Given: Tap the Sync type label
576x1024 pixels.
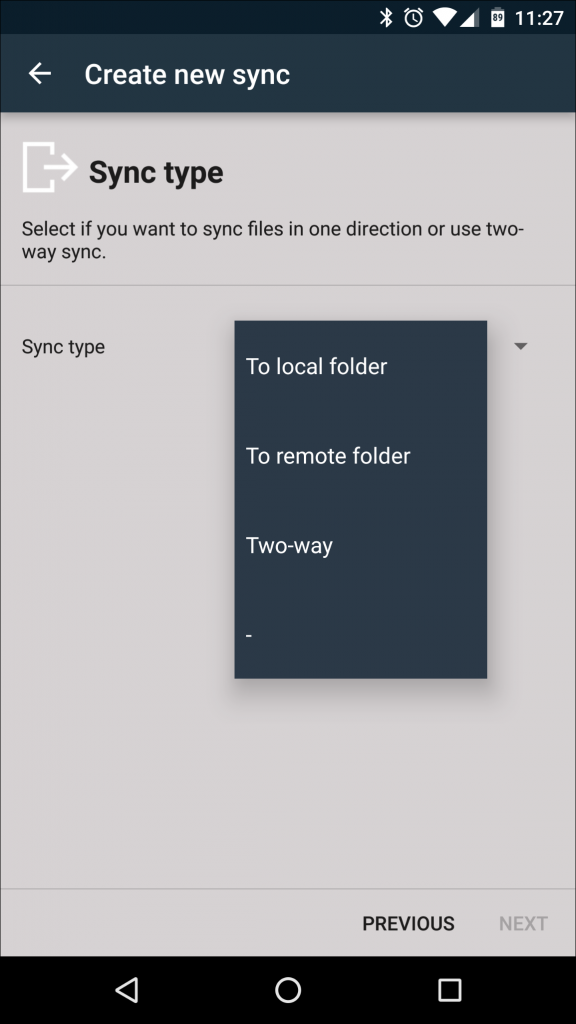Looking at the screenshot, I should 64,346.
